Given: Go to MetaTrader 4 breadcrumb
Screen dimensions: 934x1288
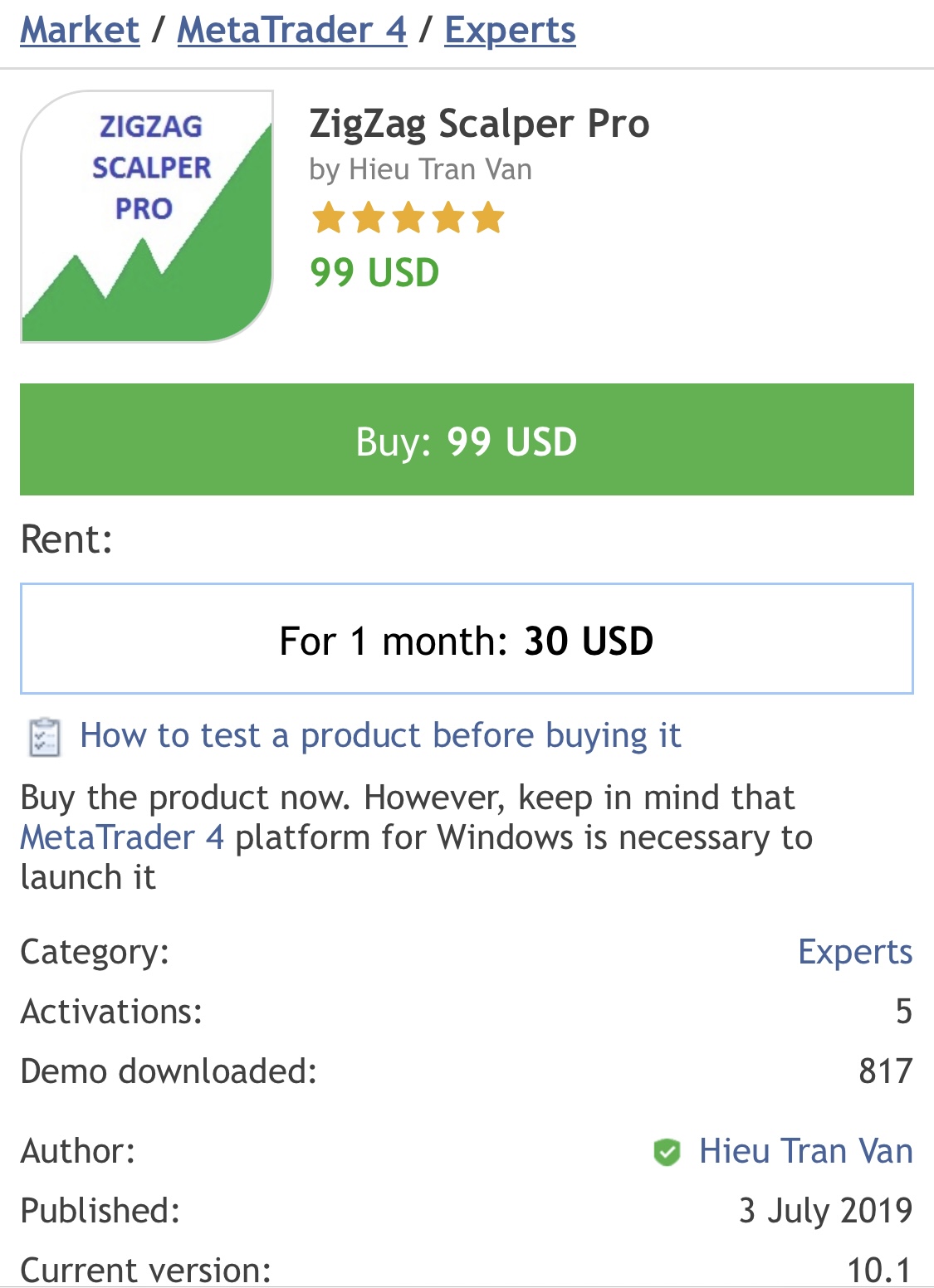Looking at the screenshot, I should tap(292, 30).
